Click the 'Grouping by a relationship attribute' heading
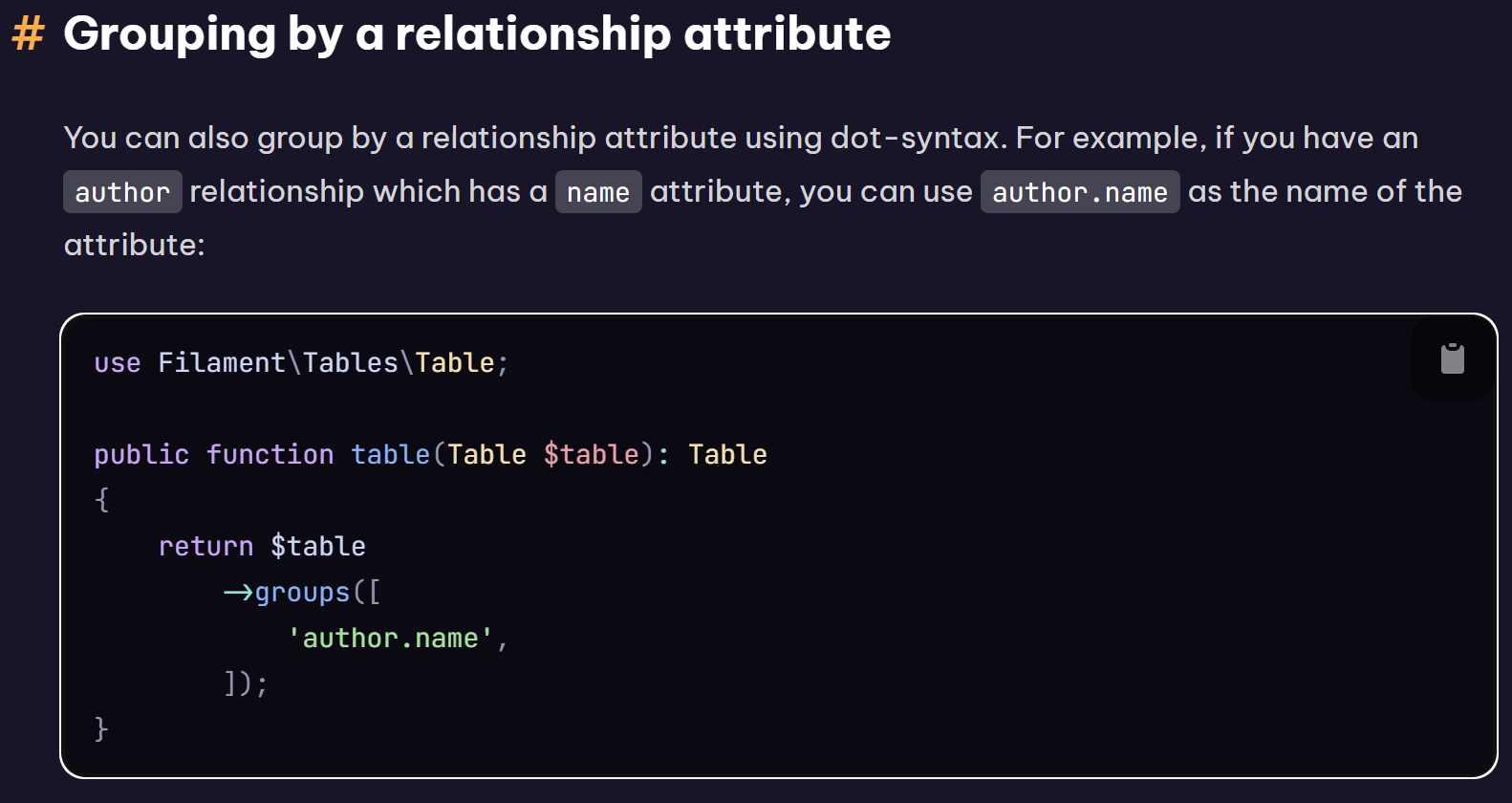The image size is (1512, 803). coord(476,33)
